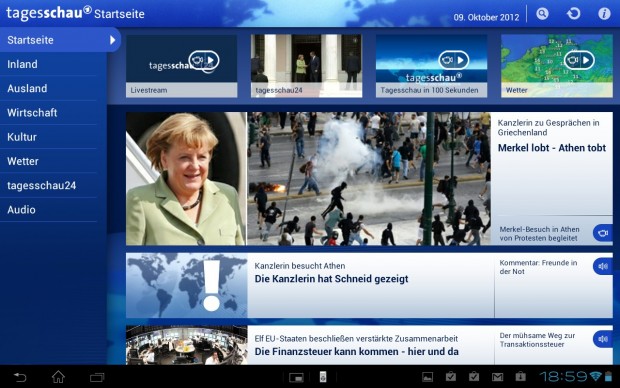Open Android recent apps button
The image size is (620, 388).
pyautogui.click(x=97, y=377)
